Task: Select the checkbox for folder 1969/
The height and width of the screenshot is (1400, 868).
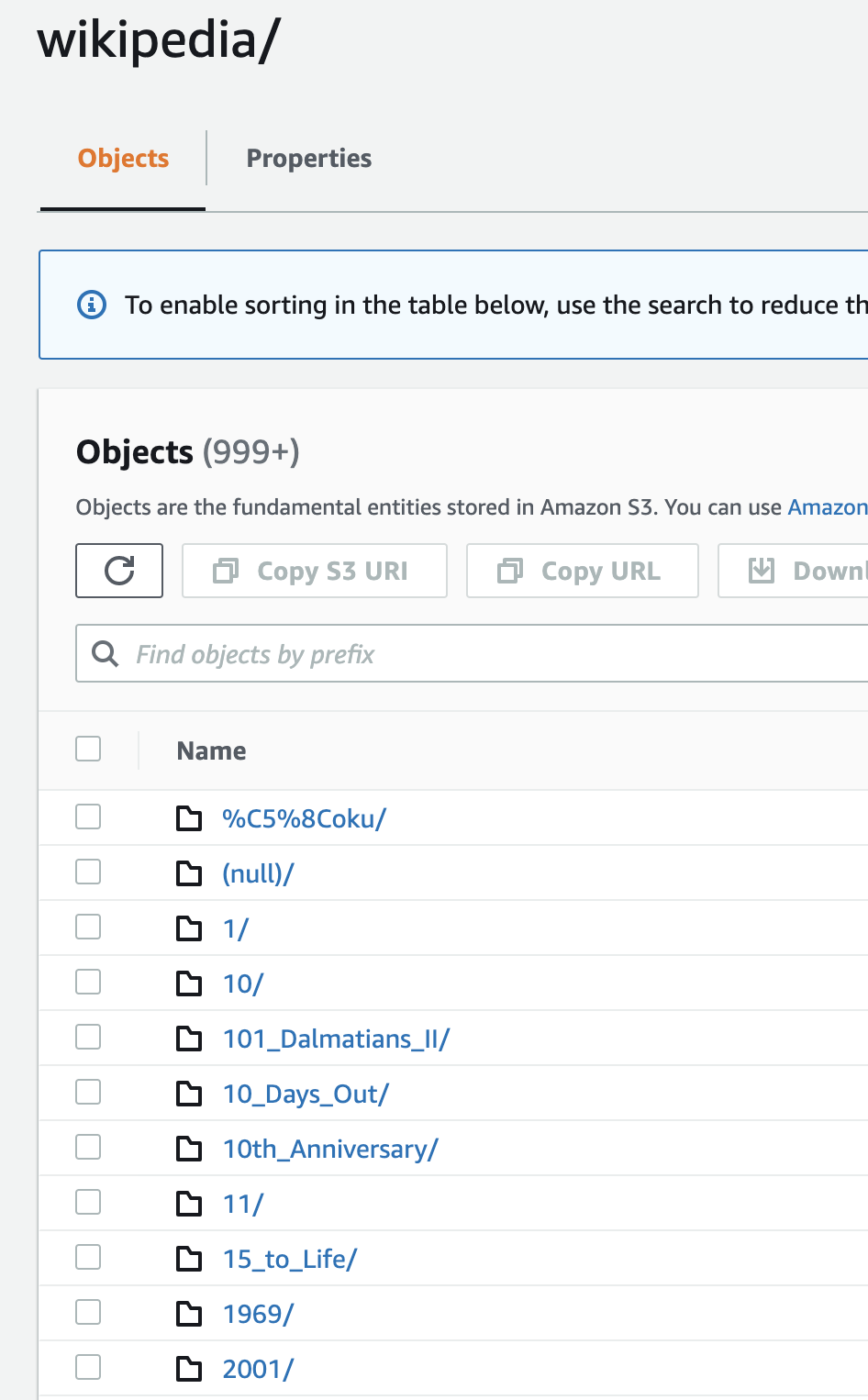Action: click(x=88, y=1312)
